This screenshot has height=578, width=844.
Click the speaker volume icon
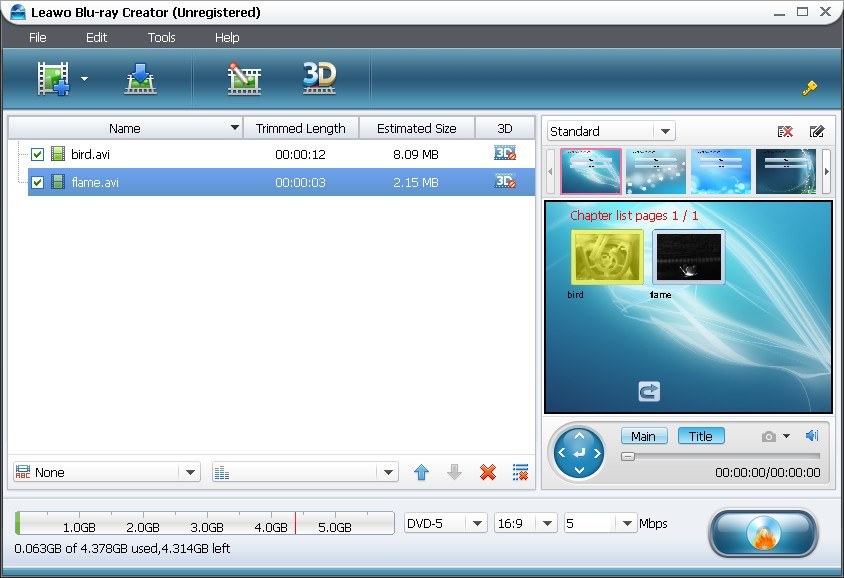click(x=812, y=435)
